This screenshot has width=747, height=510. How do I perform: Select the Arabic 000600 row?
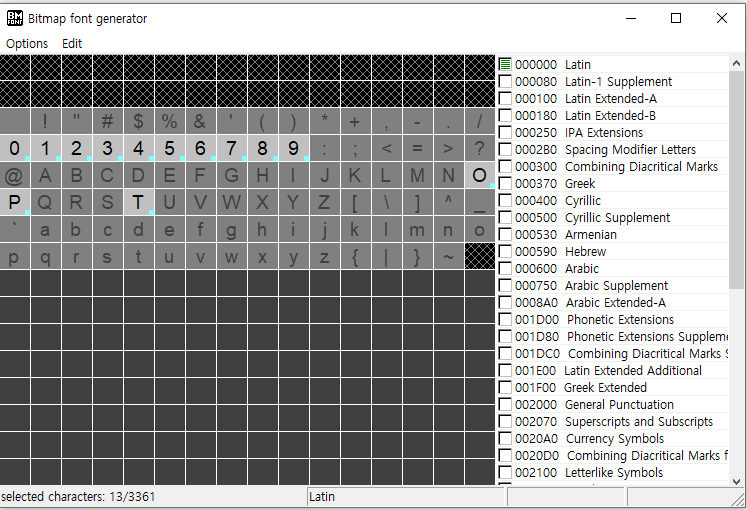tap(613, 269)
